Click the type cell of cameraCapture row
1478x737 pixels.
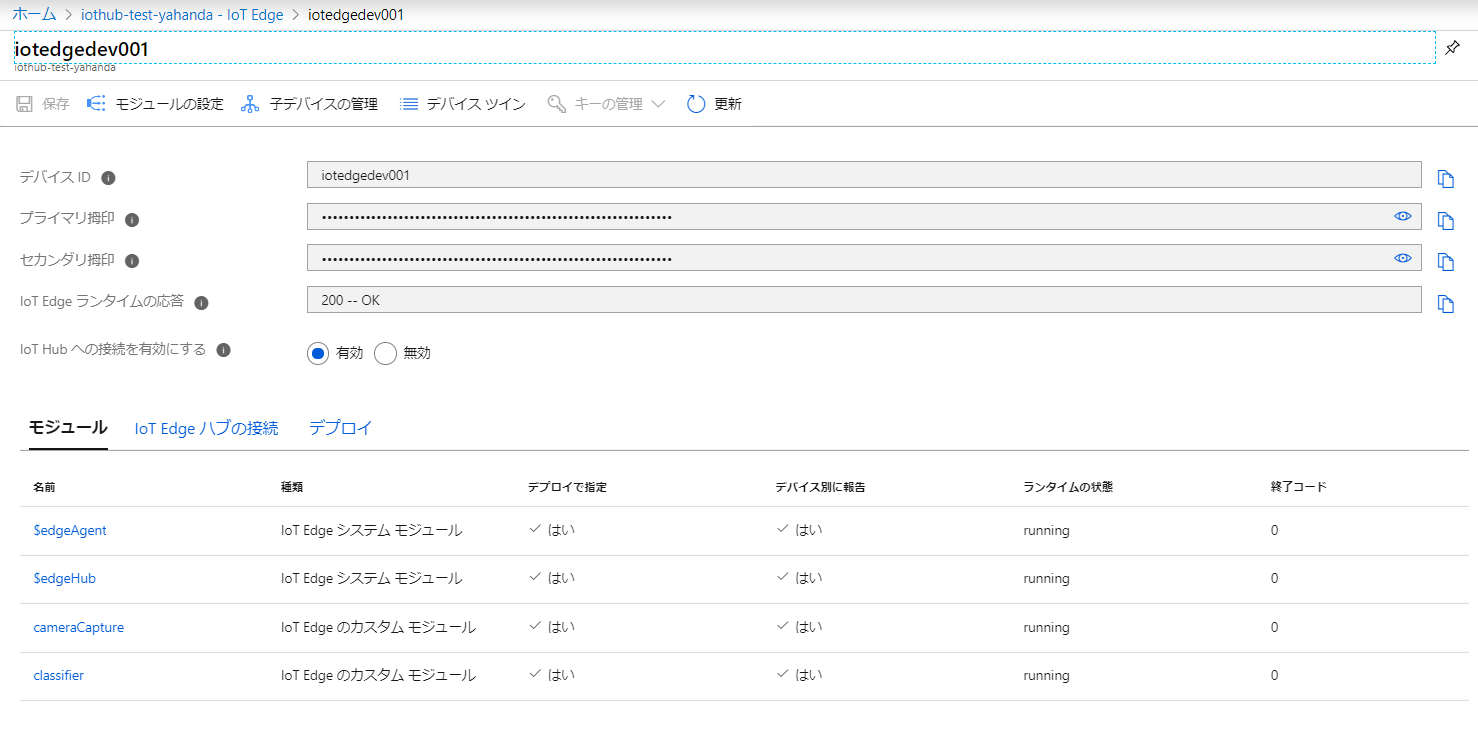tap(378, 628)
